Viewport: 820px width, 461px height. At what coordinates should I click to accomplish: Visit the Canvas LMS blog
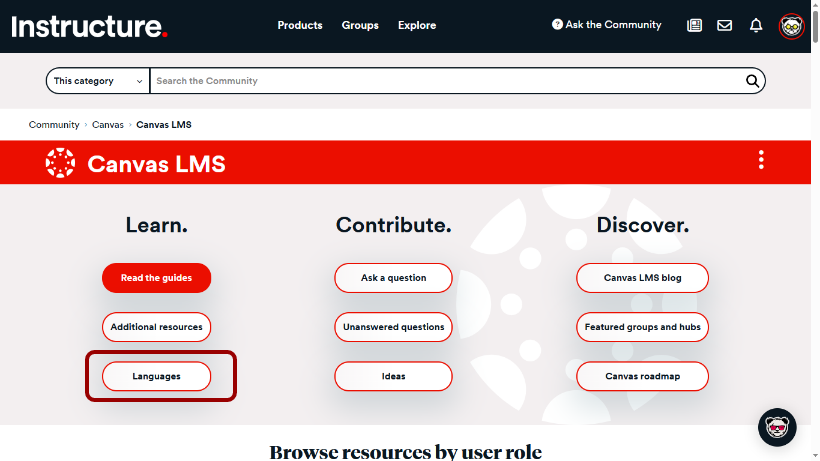tap(642, 278)
